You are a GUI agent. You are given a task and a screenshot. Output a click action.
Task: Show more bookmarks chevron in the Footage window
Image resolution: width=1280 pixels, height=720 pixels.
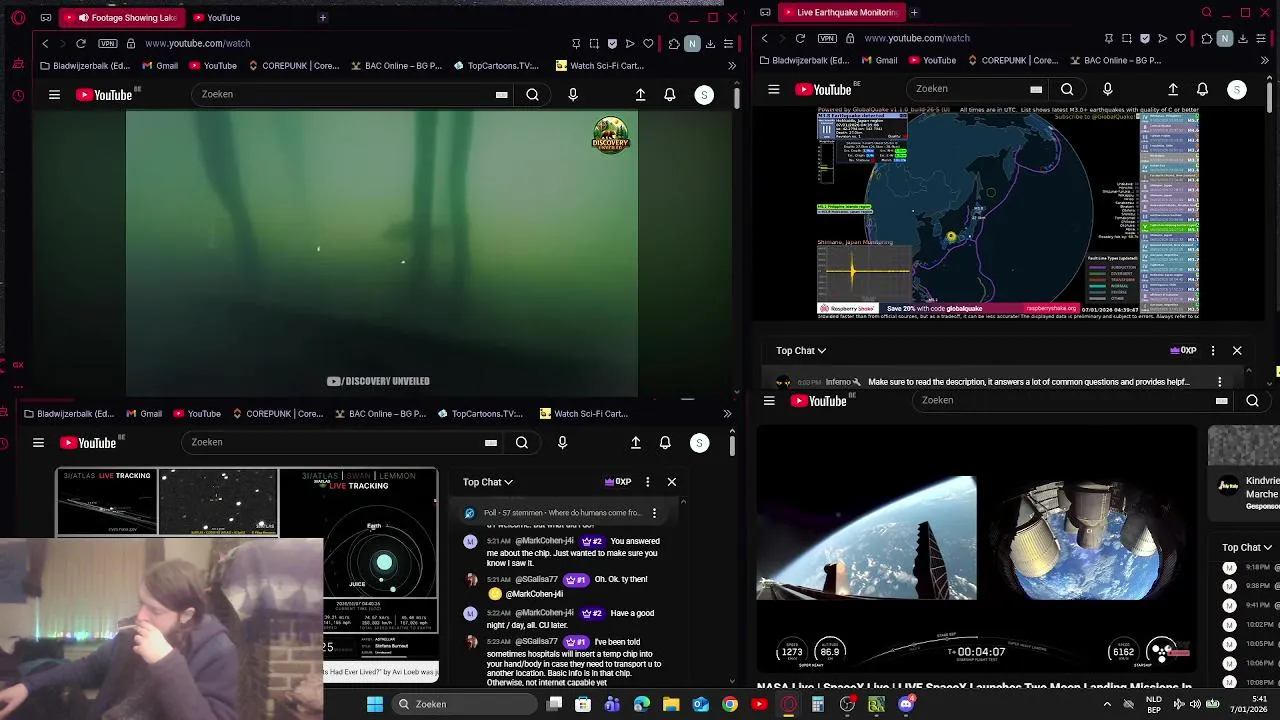(731, 66)
